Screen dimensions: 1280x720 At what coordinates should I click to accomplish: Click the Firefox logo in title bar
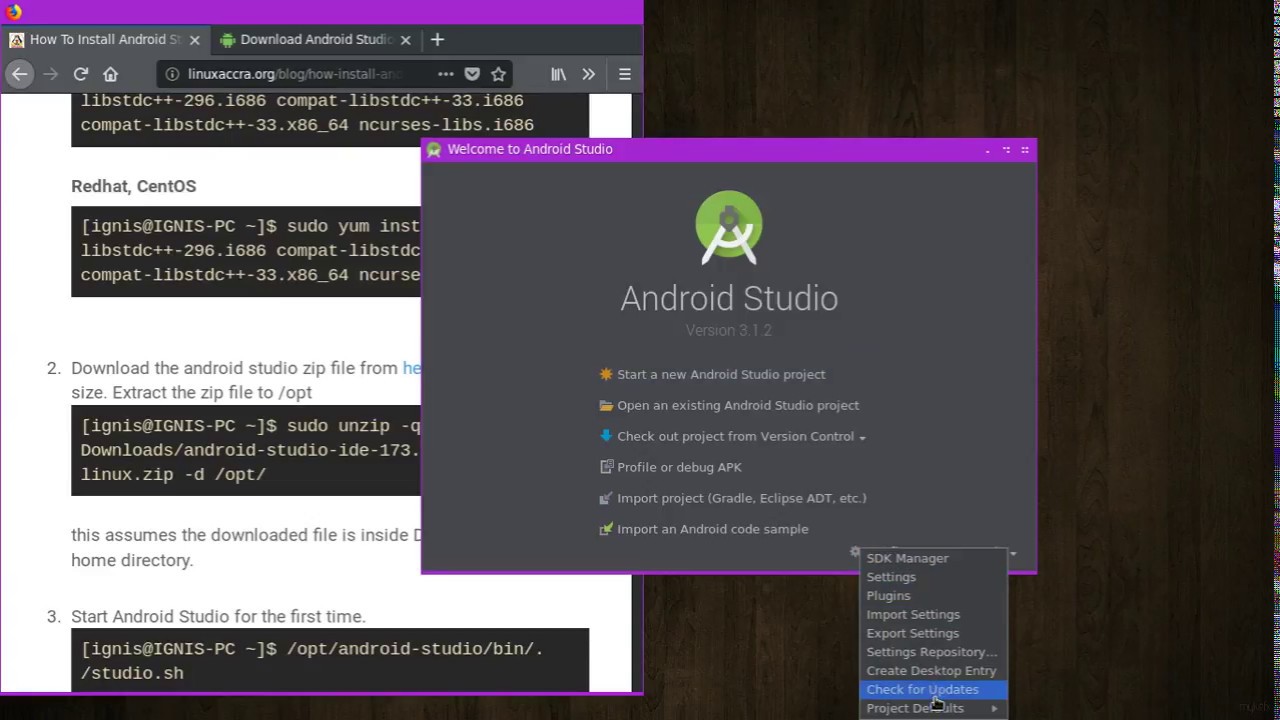tap(13, 11)
